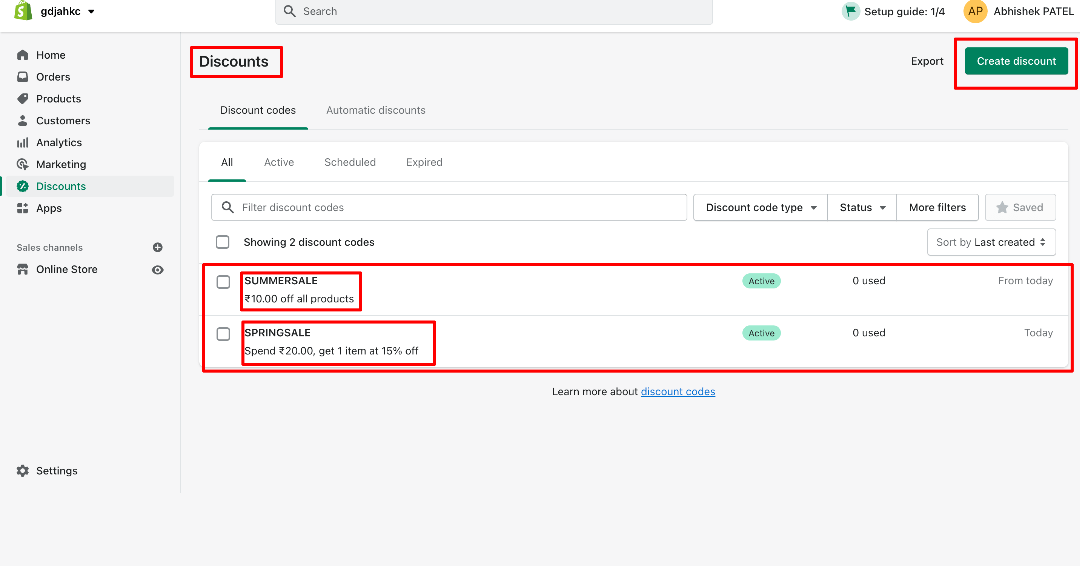Click the AP user avatar
1080x566 pixels.
pos(975,11)
